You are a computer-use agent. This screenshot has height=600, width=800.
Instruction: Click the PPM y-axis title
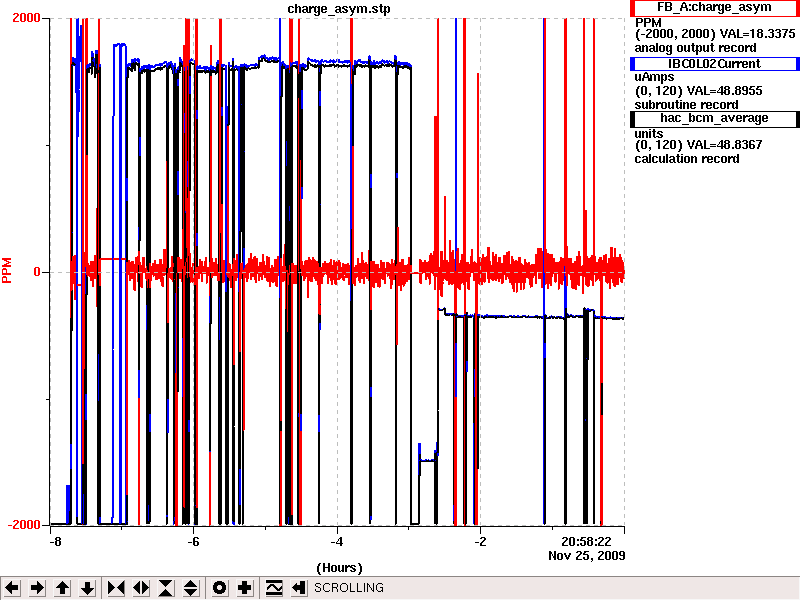[x=7, y=270]
